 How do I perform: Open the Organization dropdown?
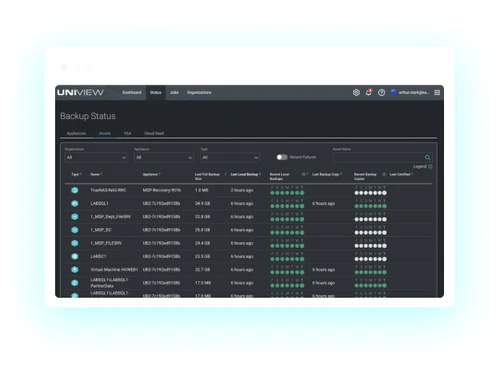click(x=96, y=157)
